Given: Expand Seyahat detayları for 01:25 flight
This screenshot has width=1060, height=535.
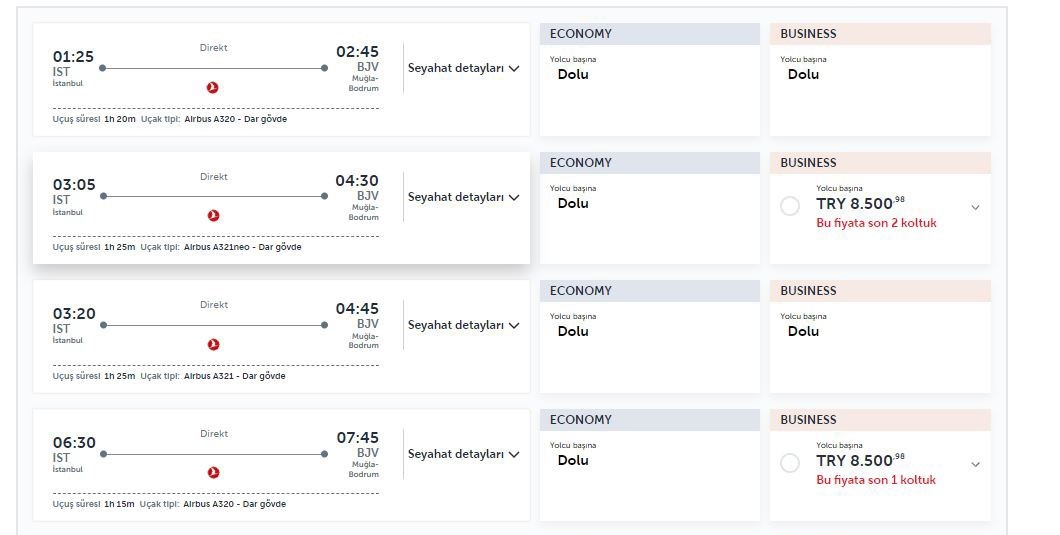Looking at the screenshot, I should point(464,68).
